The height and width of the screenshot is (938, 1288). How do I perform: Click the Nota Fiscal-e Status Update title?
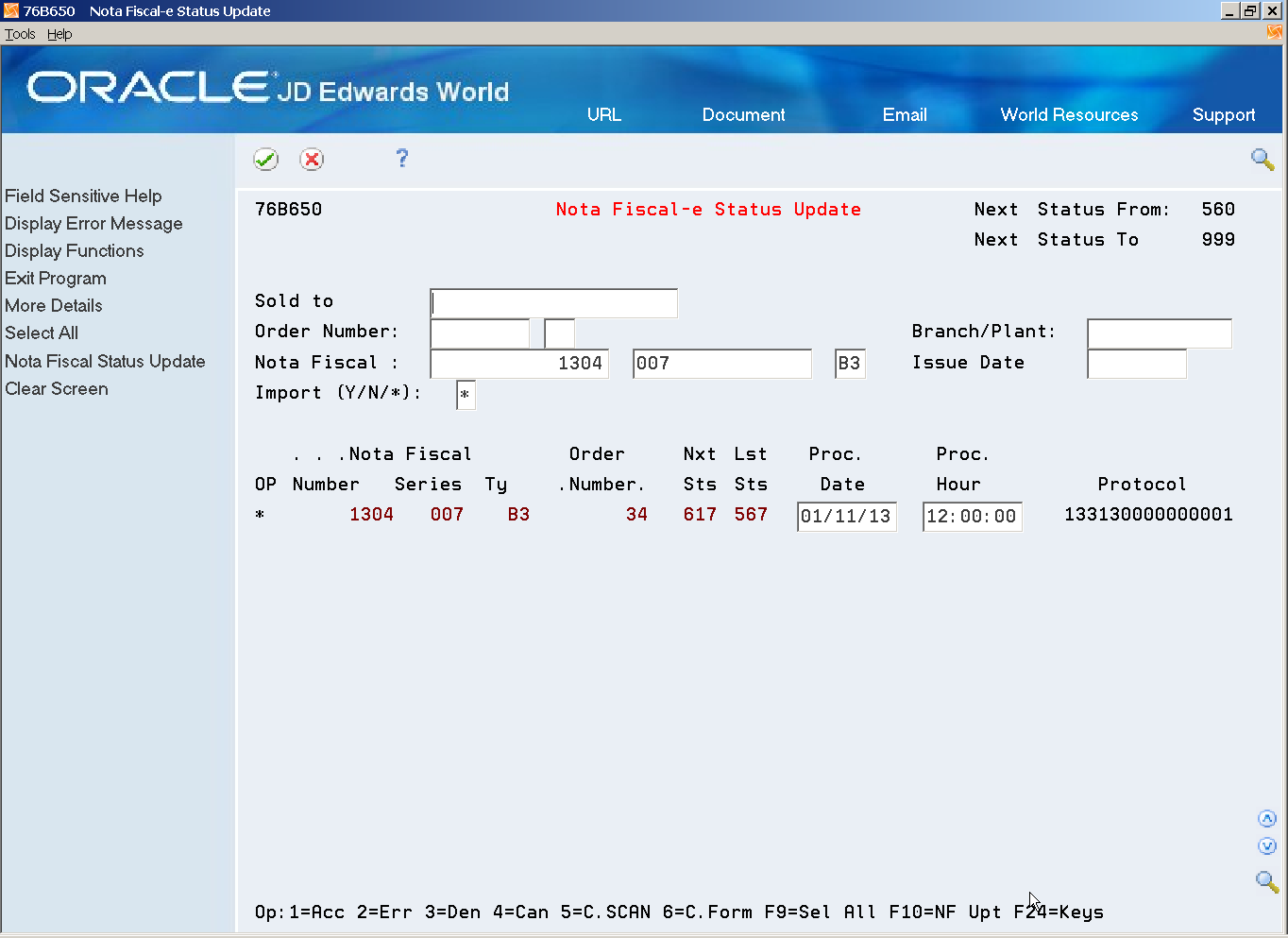pyautogui.click(x=708, y=210)
